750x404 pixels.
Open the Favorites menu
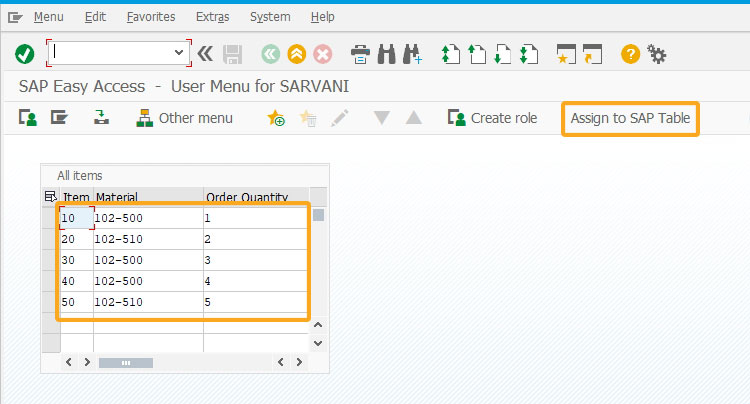click(x=151, y=17)
